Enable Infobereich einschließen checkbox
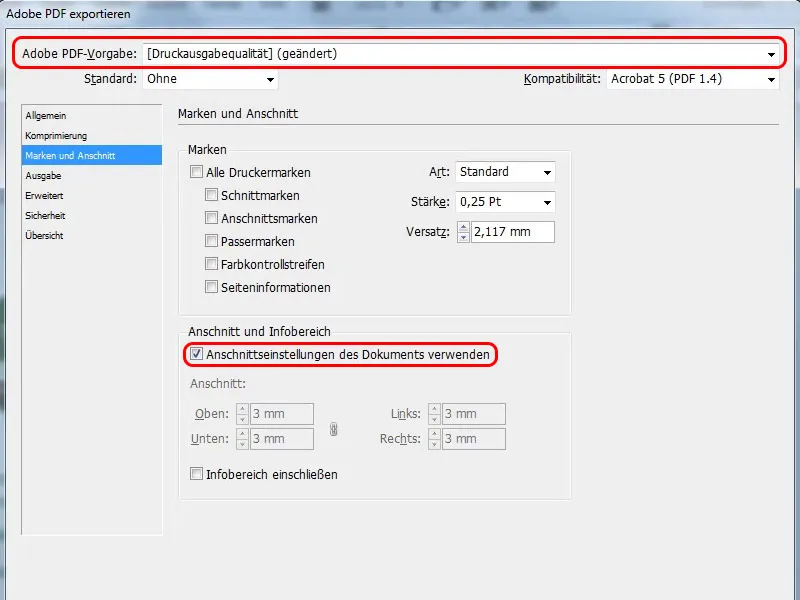800x600 pixels. [x=196, y=474]
